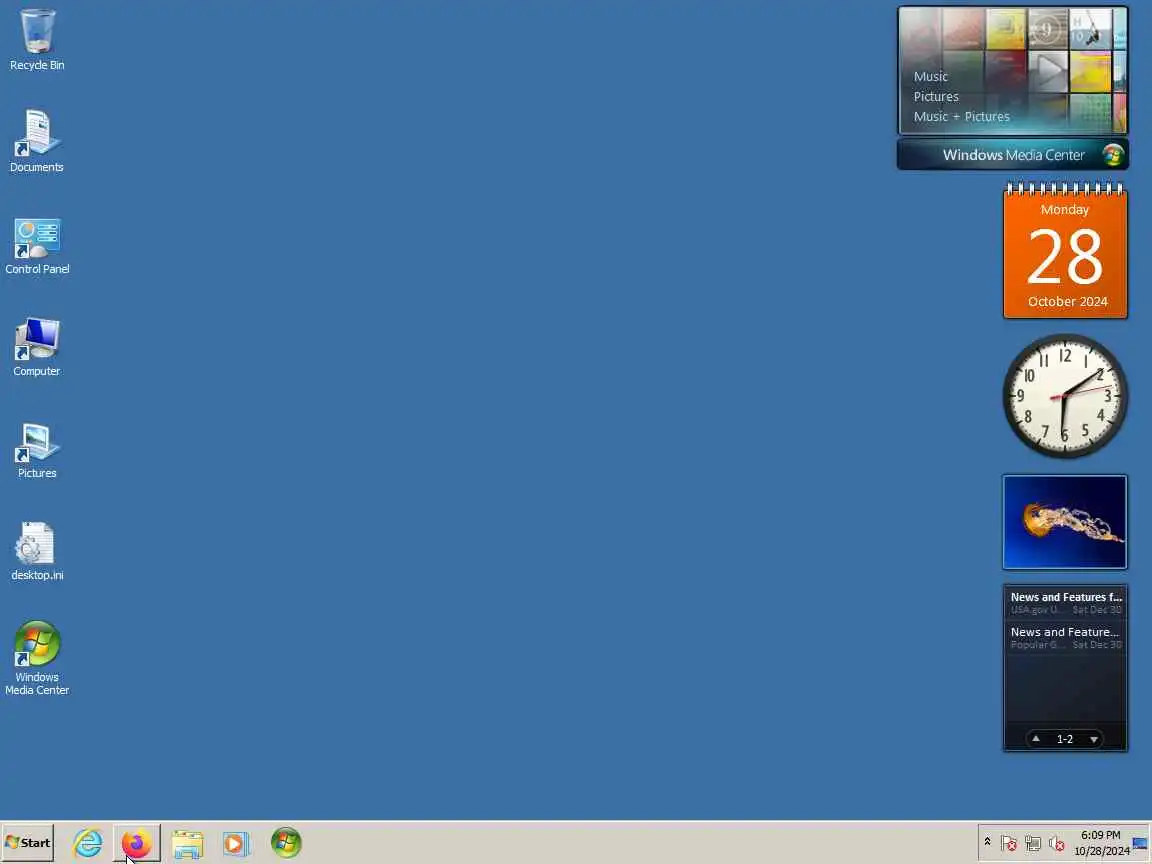Launch Internet Explorer from the taskbar
Image resolution: width=1152 pixels, height=864 pixels.
click(87, 843)
